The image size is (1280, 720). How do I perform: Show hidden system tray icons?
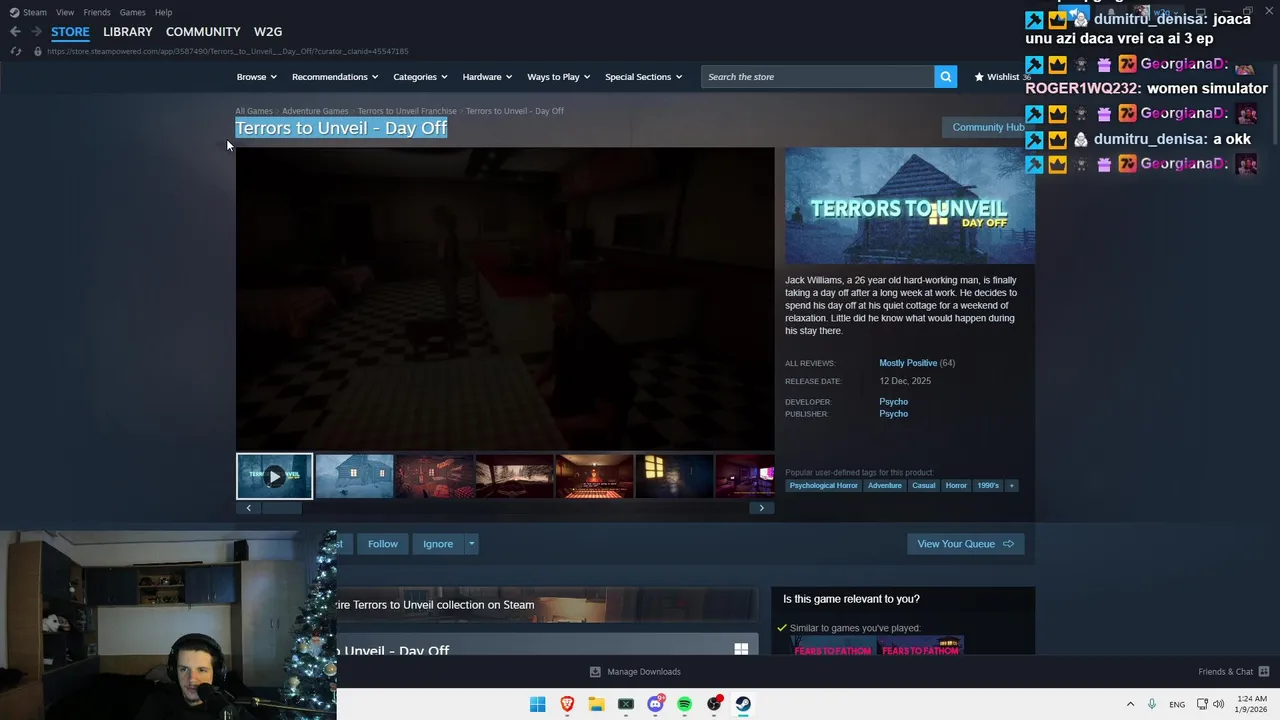pos(1130,704)
